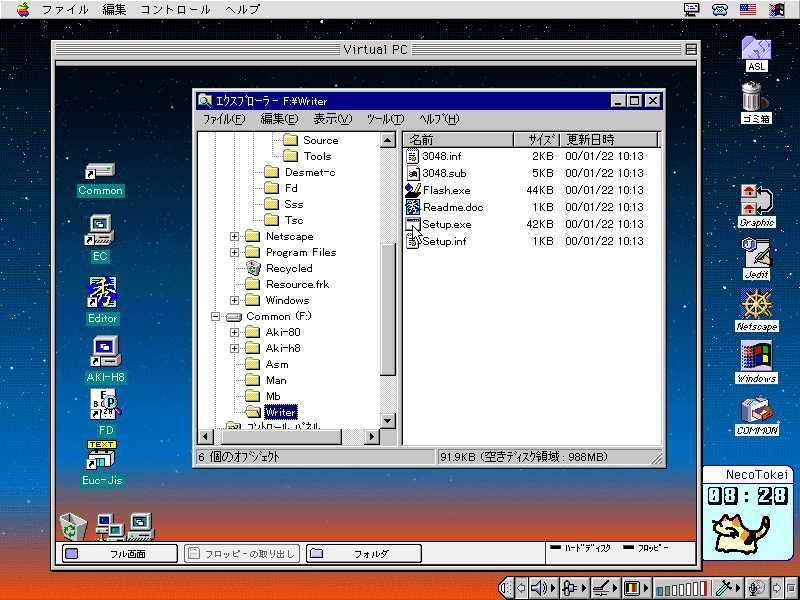Open the ASL folder on Mac desktop
The image size is (800, 600).
click(756, 48)
